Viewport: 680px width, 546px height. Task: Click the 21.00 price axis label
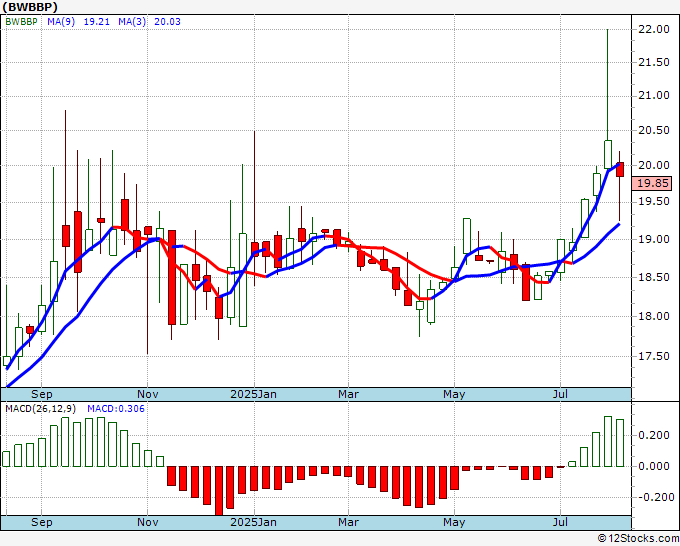coord(654,96)
